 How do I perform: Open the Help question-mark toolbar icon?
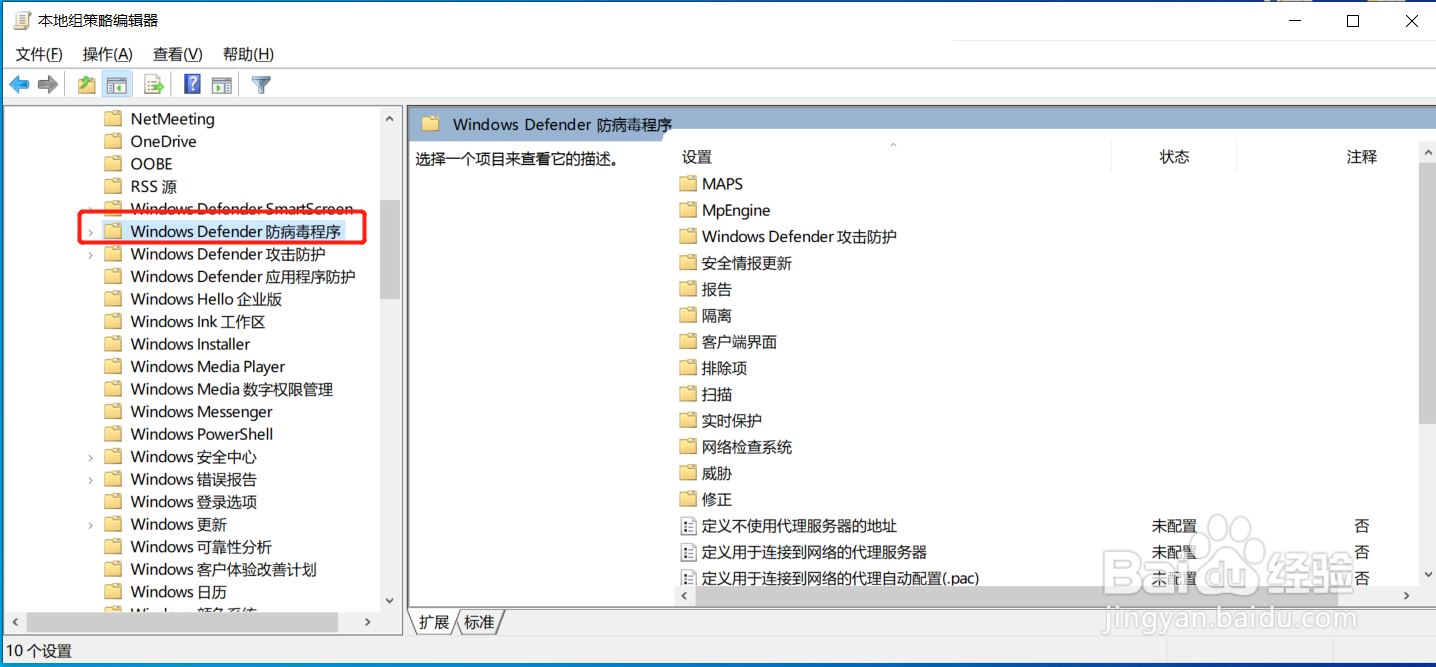pos(193,85)
